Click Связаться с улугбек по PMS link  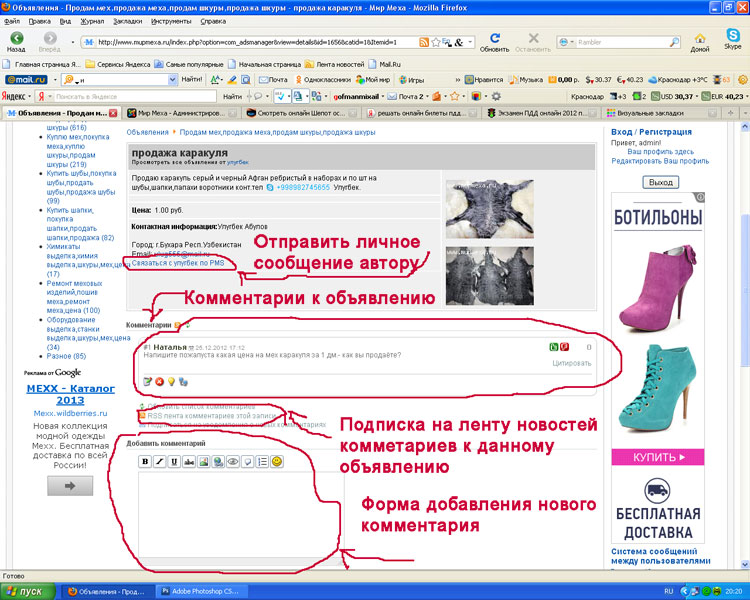coord(178,263)
